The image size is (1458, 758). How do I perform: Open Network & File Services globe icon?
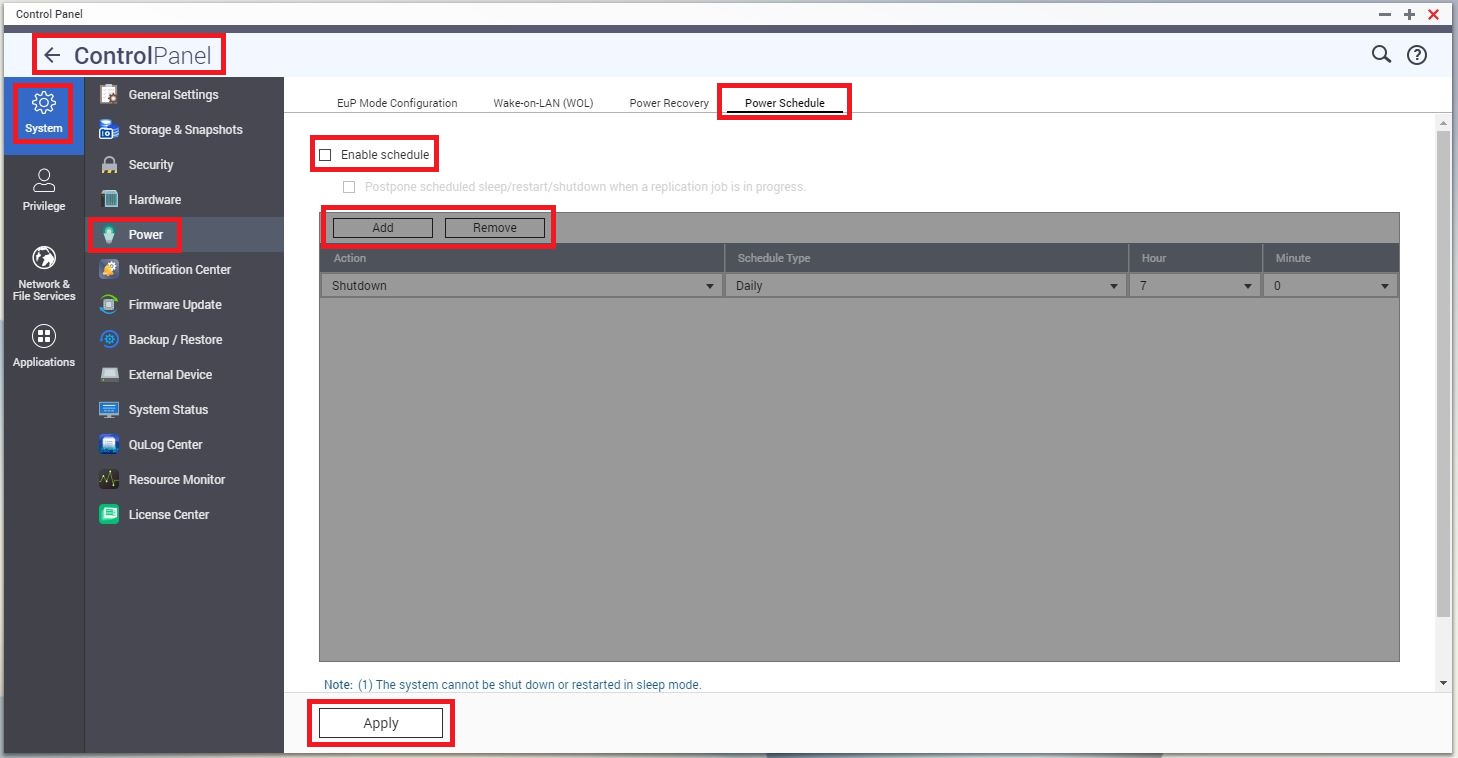(44, 259)
